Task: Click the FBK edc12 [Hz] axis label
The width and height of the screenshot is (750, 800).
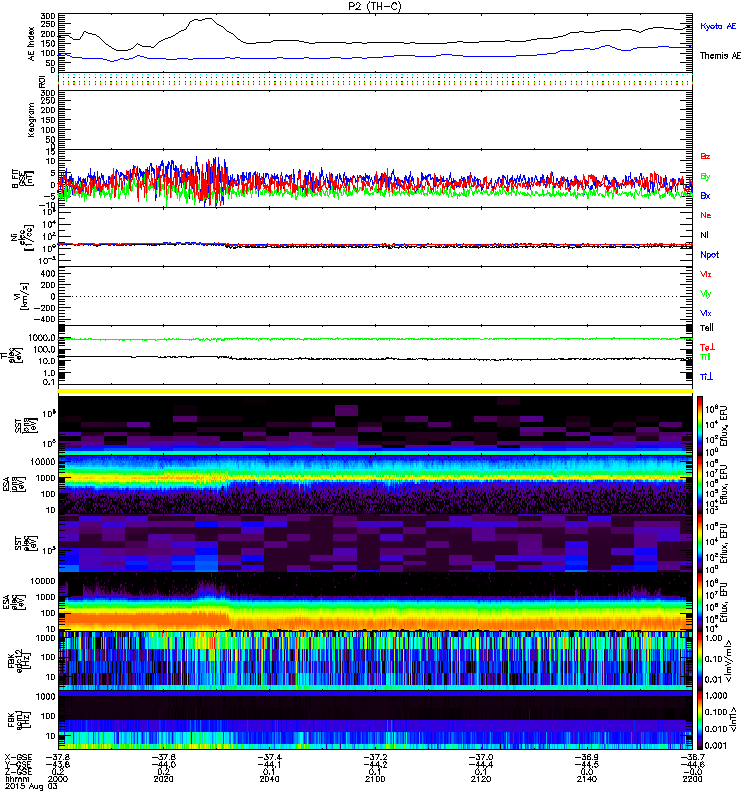Action: tap(18, 660)
